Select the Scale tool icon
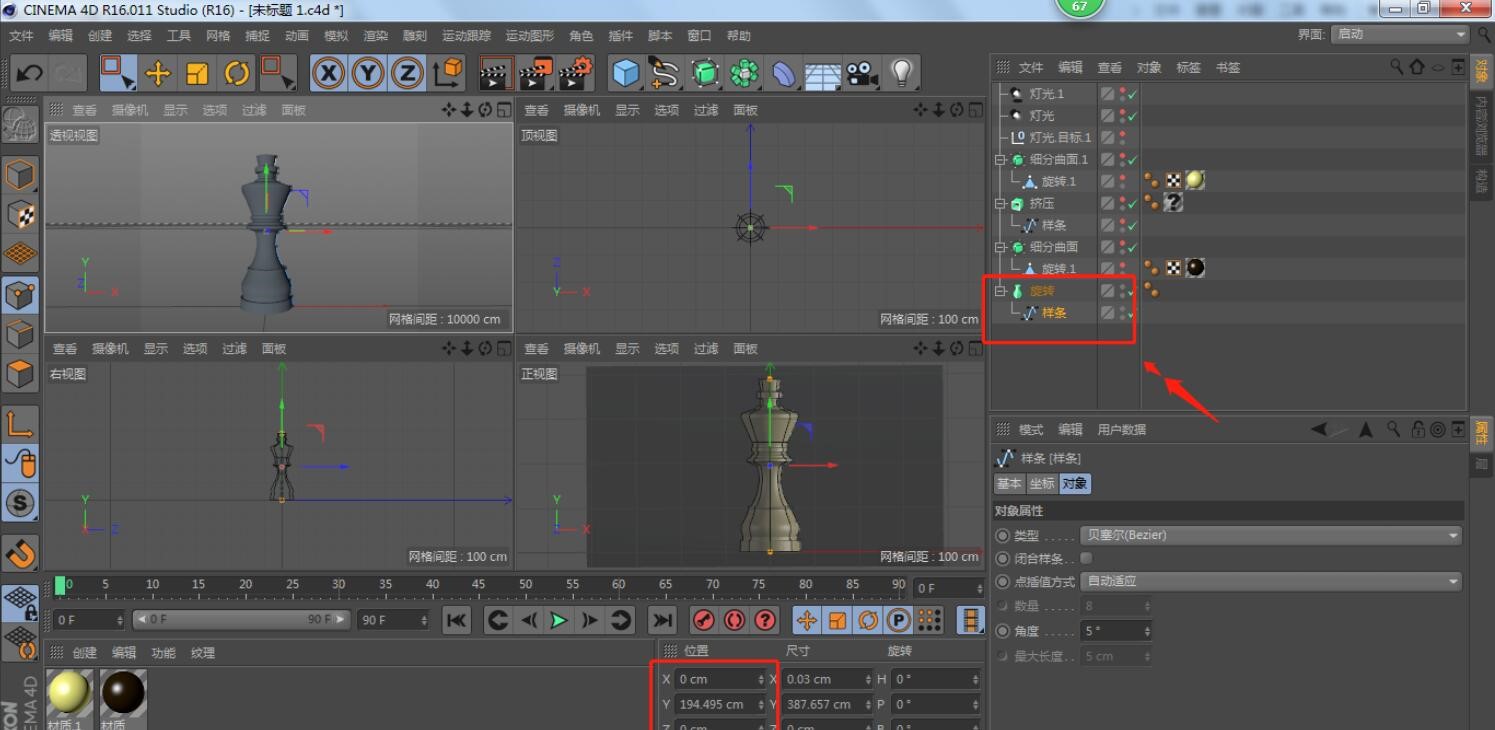 click(197, 73)
